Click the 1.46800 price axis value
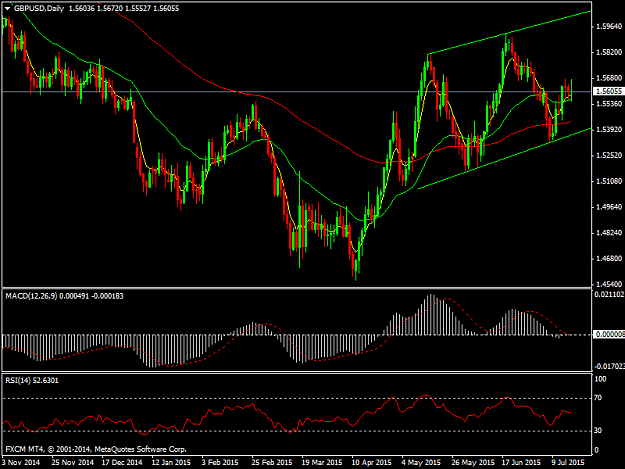 (x=609, y=259)
